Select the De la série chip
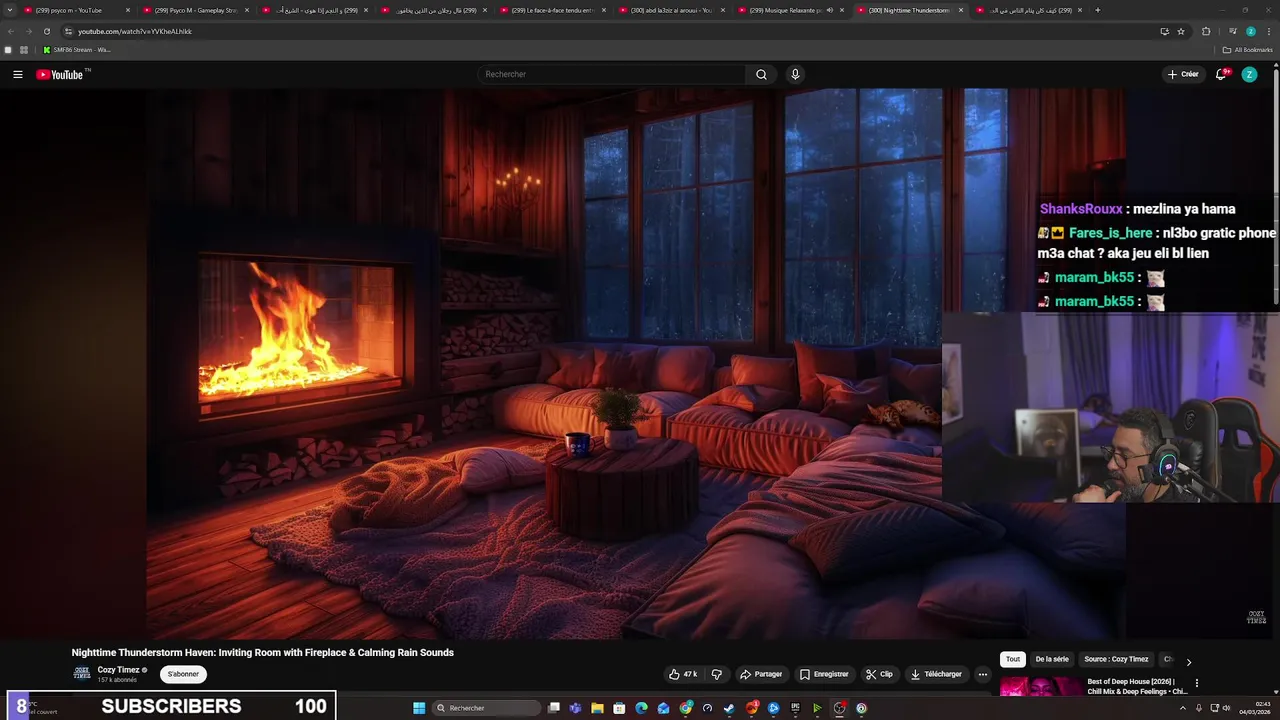1280x720 pixels. click(x=1052, y=659)
